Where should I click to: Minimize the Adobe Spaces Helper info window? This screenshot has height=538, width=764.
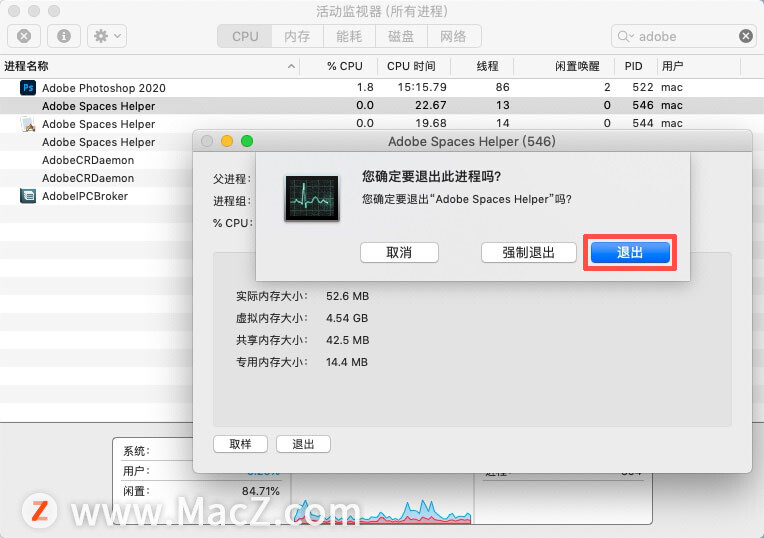pyautogui.click(x=227, y=141)
